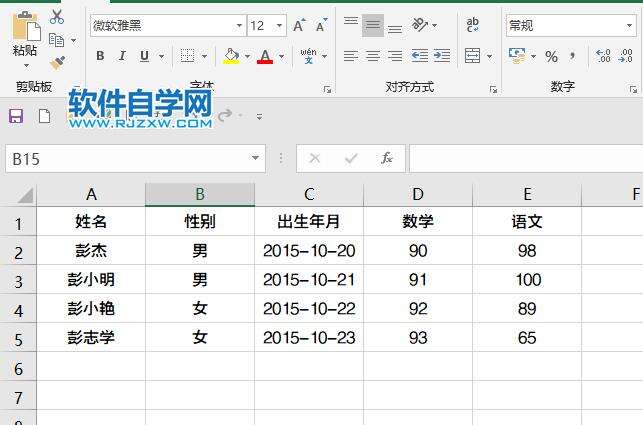Toggle Wrap Text icon
Image resolution: width=643 pixels, height=425 pixels.
pyautogui.click(x=472, y=25)
